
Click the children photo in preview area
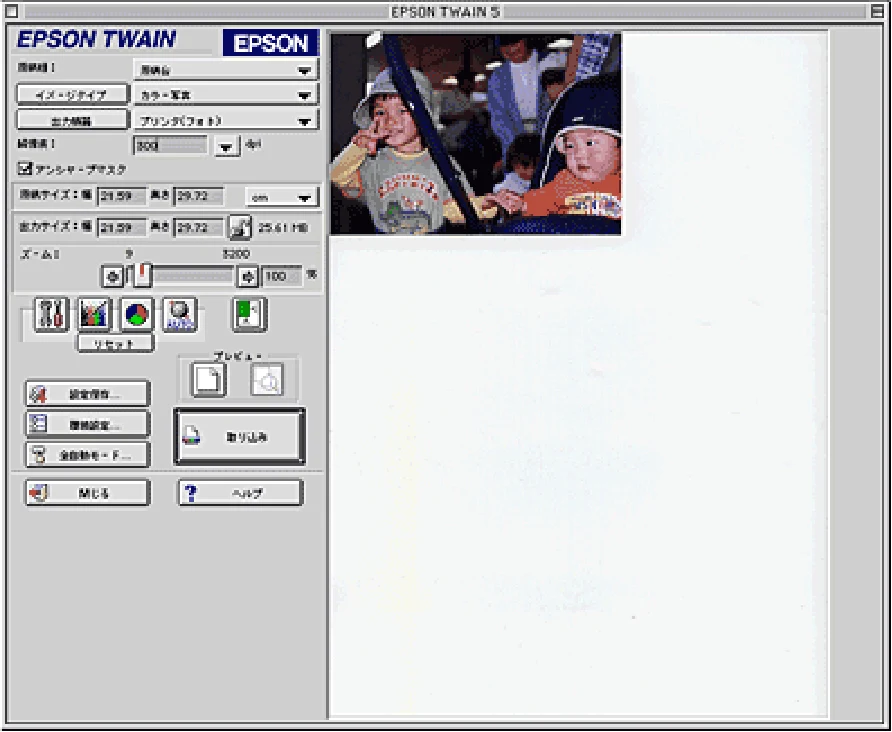[476, 134]
